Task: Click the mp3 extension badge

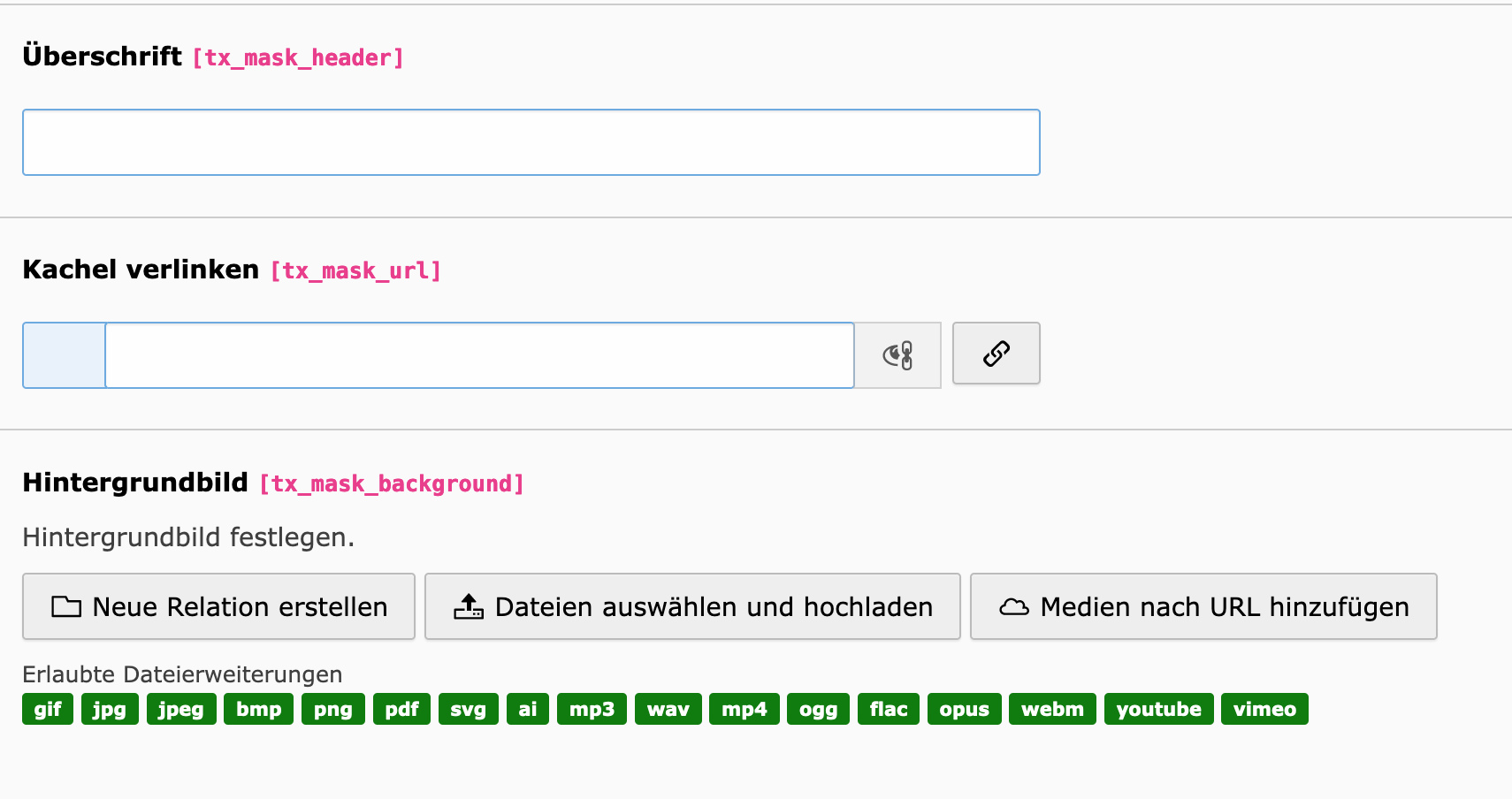Action: tap(592, 709)
